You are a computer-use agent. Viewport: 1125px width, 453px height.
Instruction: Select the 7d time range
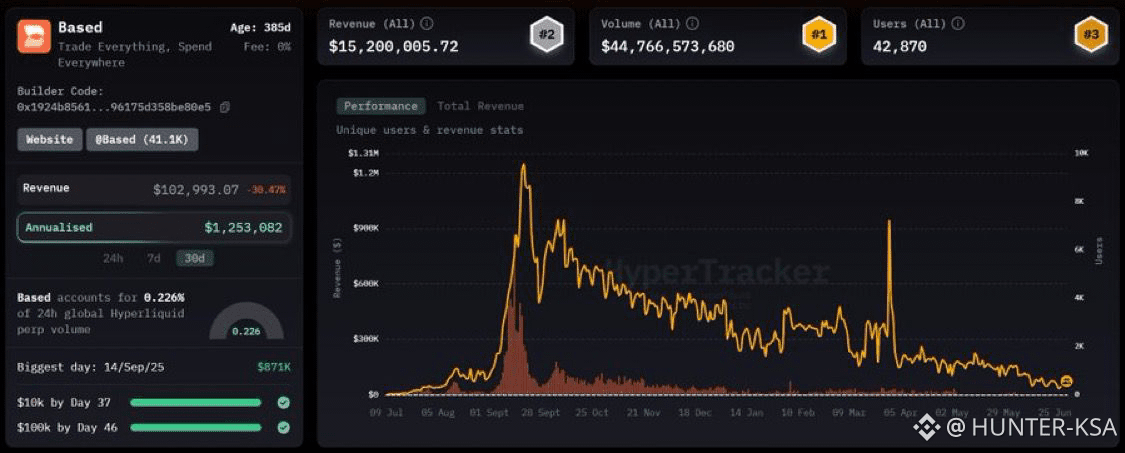[x=154, y=258]
